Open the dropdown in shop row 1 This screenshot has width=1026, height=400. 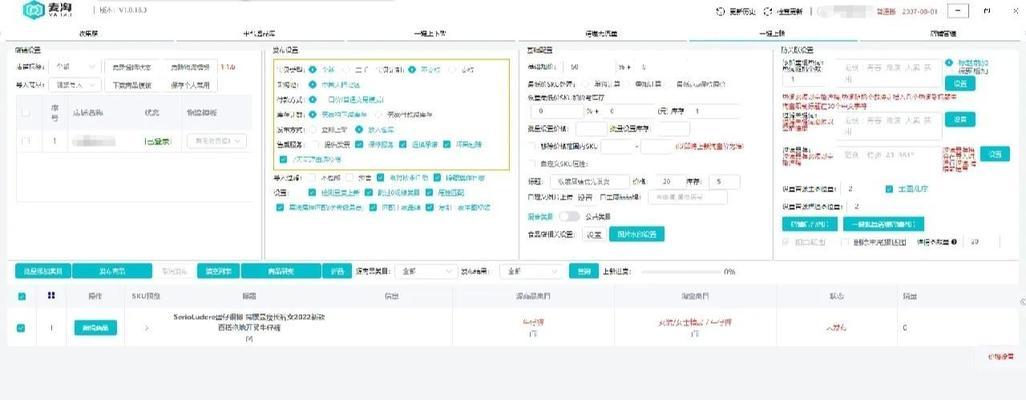click(x=216, y=140)
